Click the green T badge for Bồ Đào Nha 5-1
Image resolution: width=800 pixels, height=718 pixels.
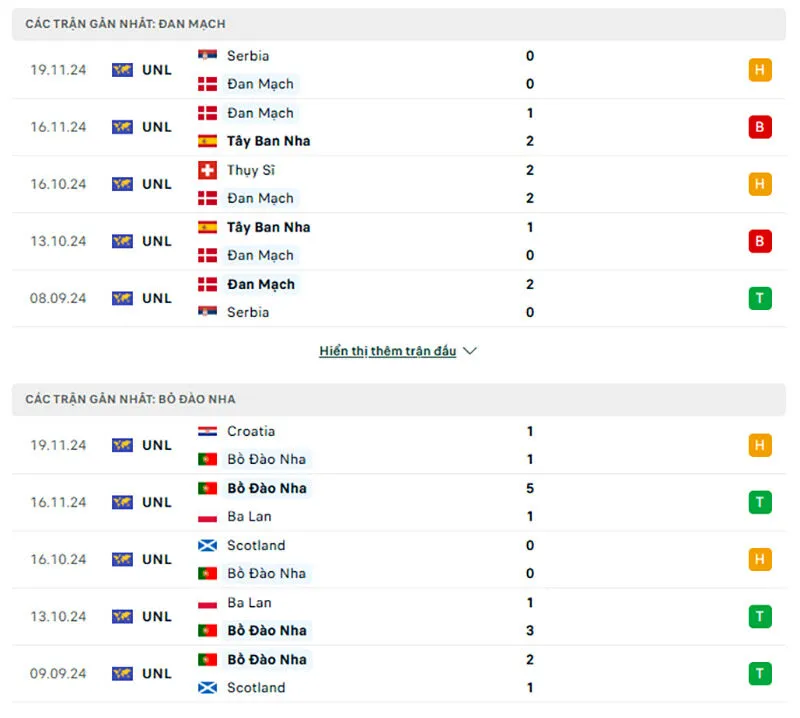pos(760,502)
